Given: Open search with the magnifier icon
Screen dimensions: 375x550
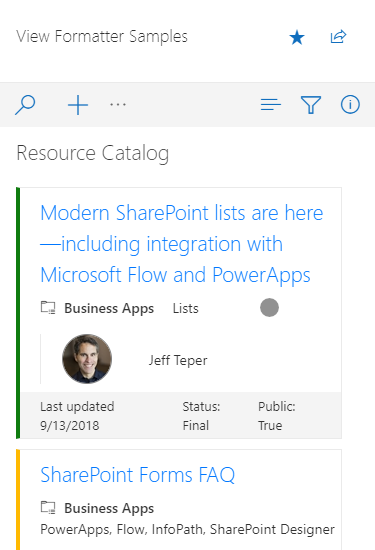Looking at the screenshot, I should (x=25, y=105).
